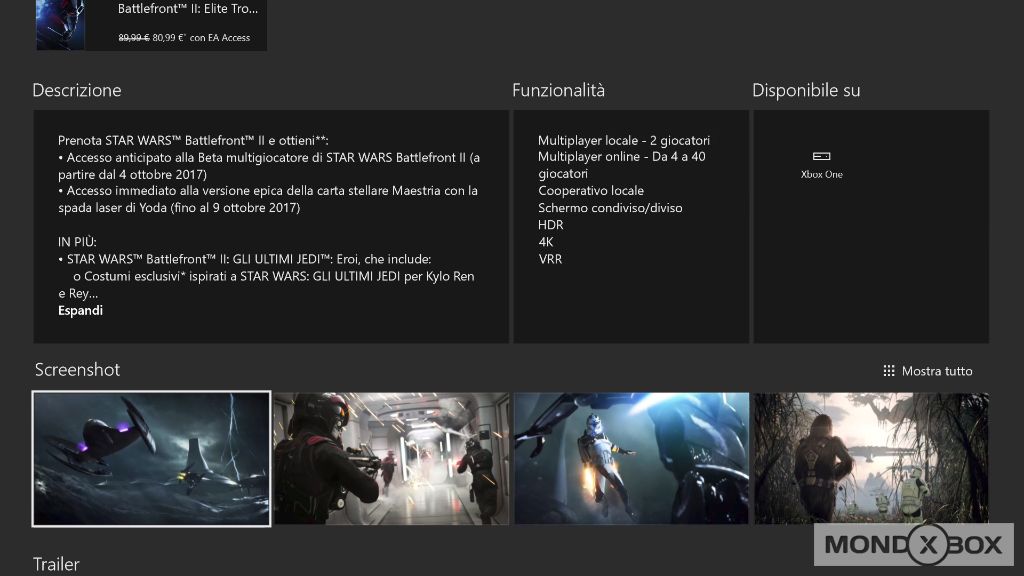This screenshot has width=1024, height=576.
Task: Select the Disponibile su heading
Action: pos(806,90)
